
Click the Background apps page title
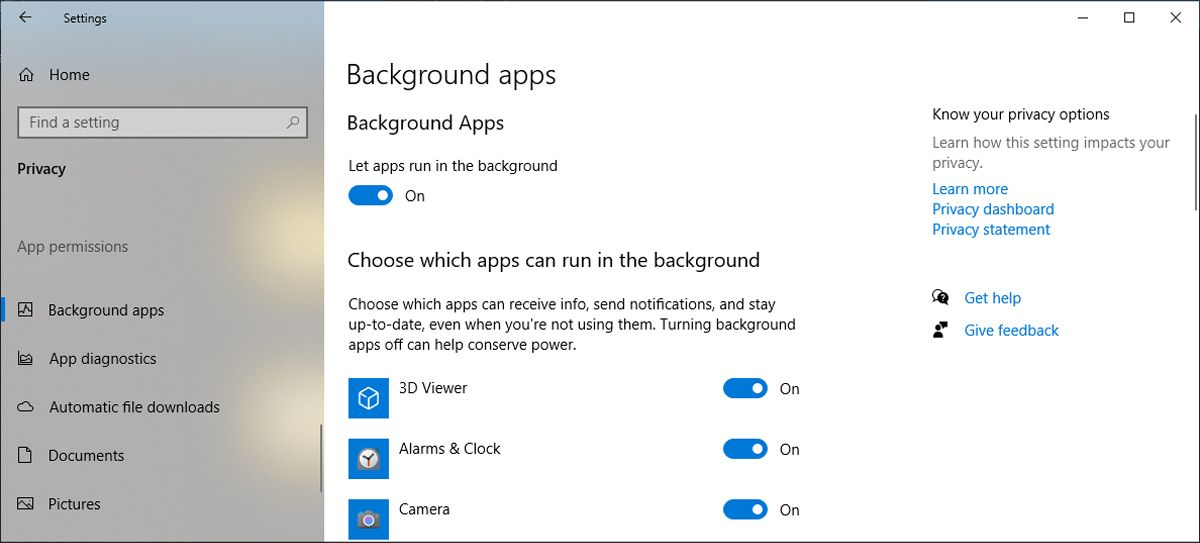451,75
